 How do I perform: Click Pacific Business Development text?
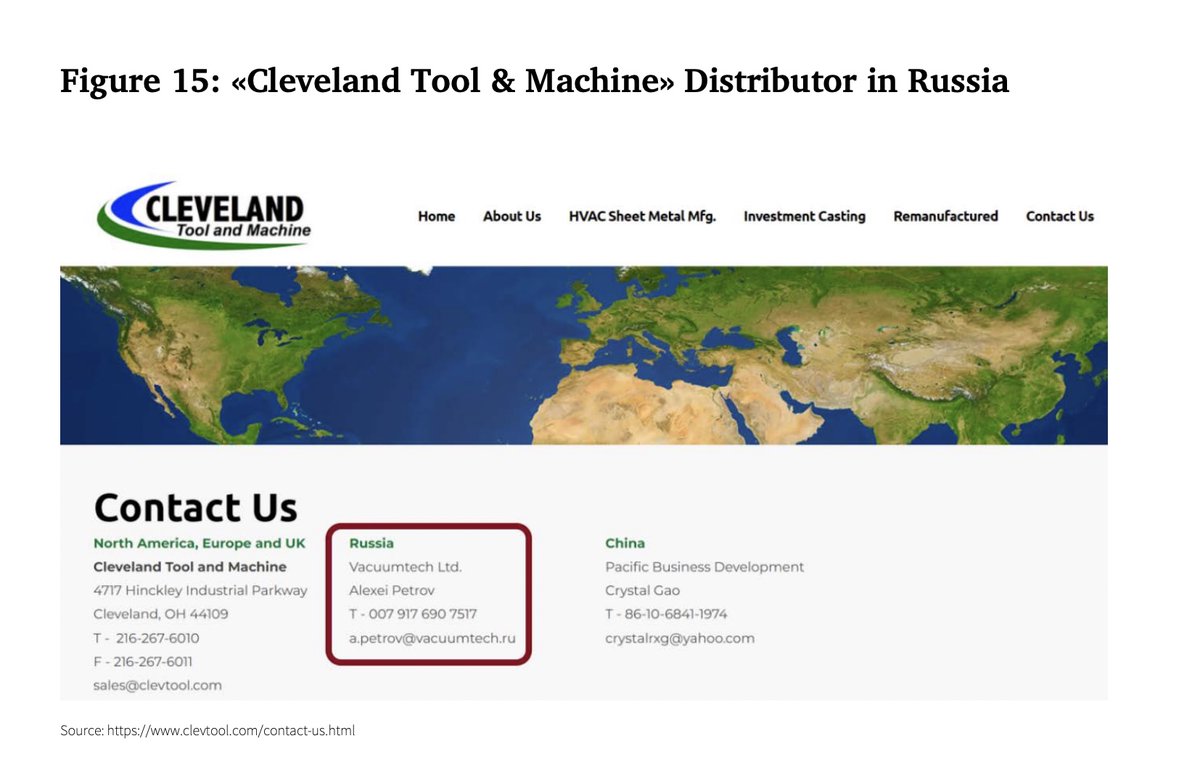pyautogui.click(x=704, y=567)
